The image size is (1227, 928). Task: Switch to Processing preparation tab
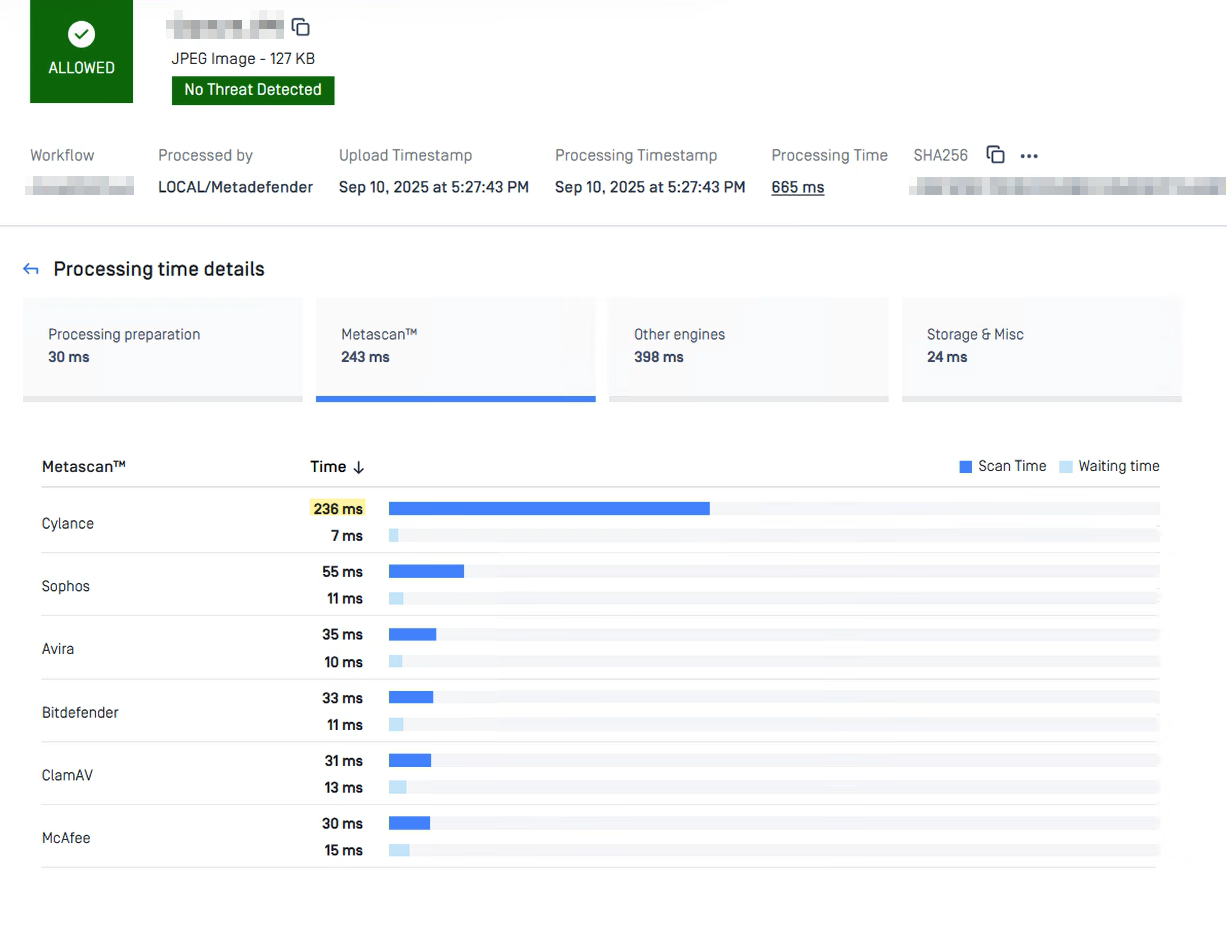162,346
